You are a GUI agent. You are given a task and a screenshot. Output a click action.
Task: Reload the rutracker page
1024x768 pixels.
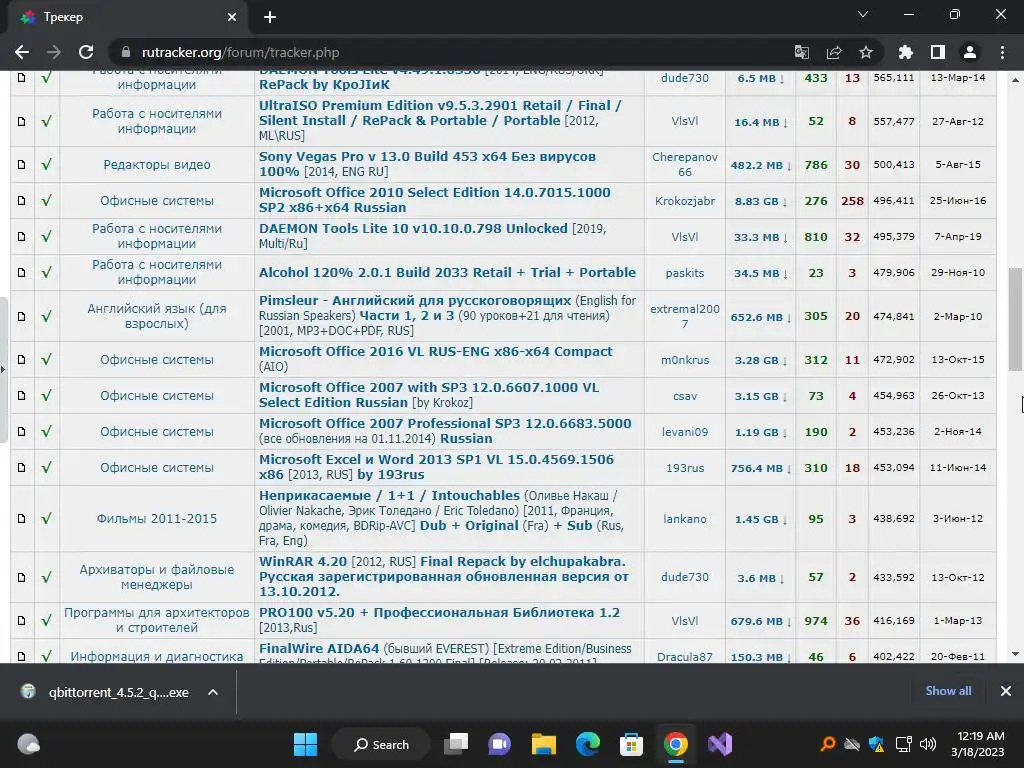[86, 52]
